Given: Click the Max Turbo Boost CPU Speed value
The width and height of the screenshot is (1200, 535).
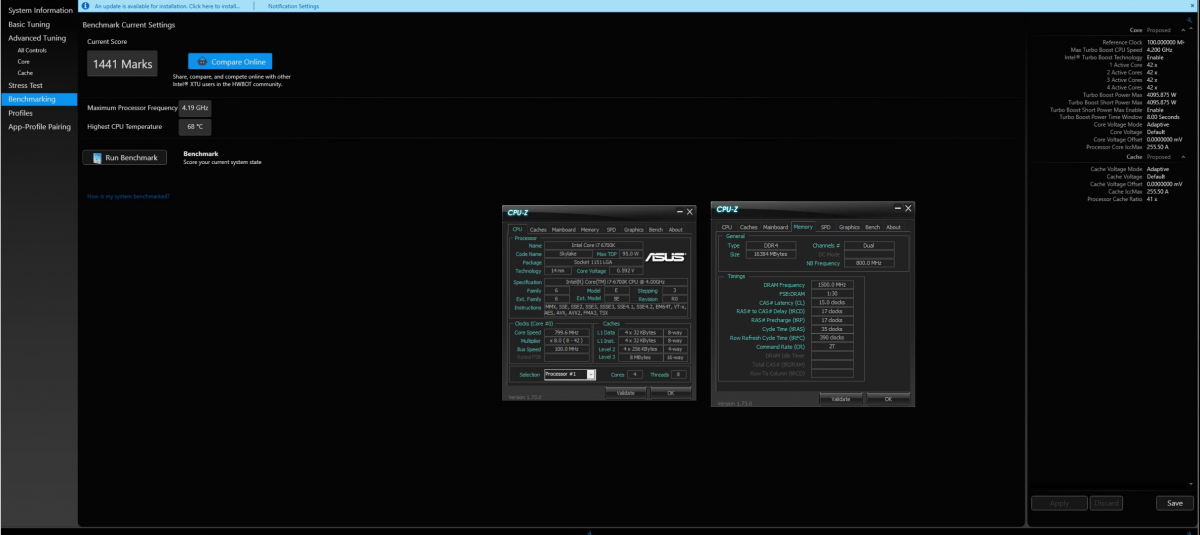Looking at the screenshot, I should coord(1159,49).
